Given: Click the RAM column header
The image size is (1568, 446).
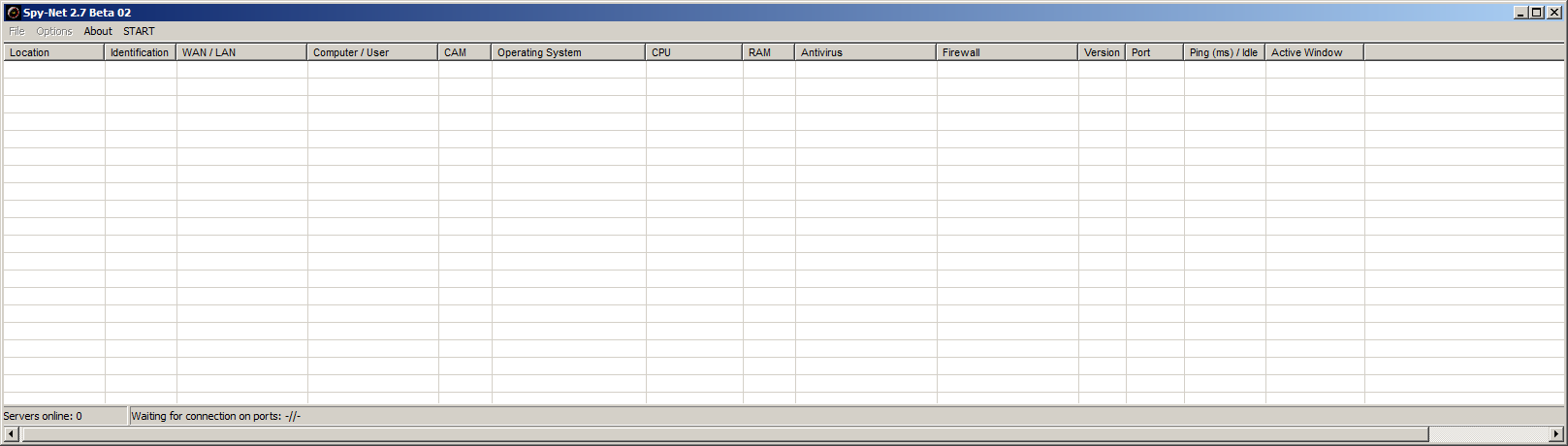Looking at the screenshot, I should click(x=768, y=52).
